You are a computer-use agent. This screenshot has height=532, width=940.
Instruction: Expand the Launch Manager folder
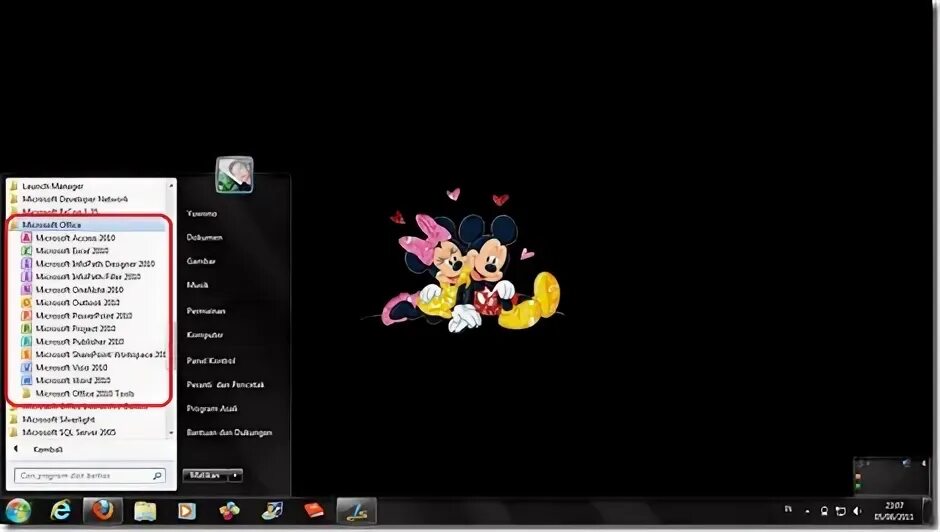tap(47, 187)
